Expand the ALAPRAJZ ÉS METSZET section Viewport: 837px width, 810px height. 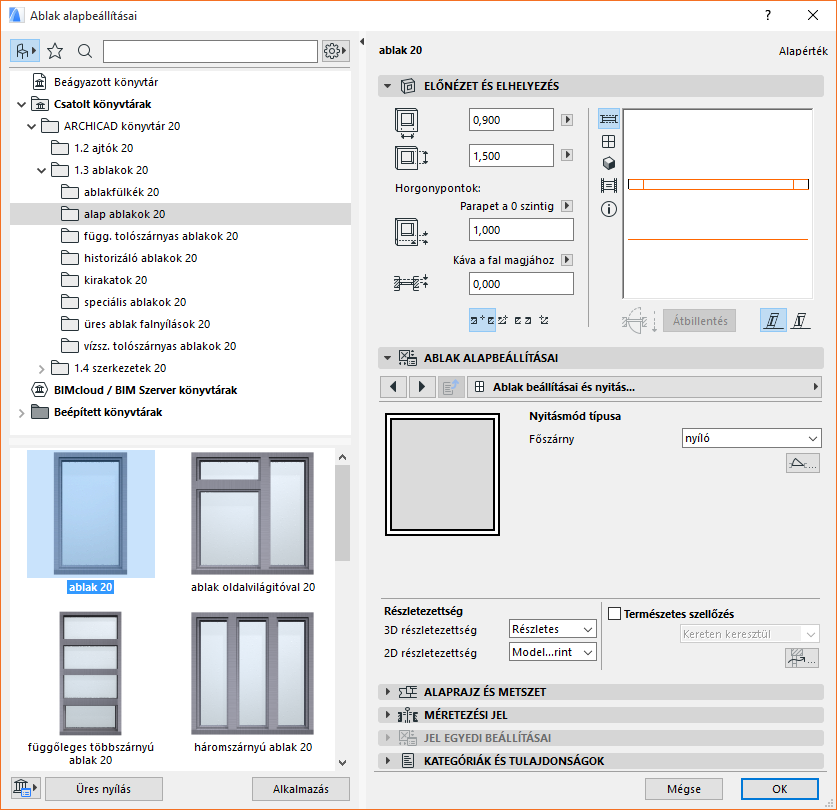coord(388,691)
